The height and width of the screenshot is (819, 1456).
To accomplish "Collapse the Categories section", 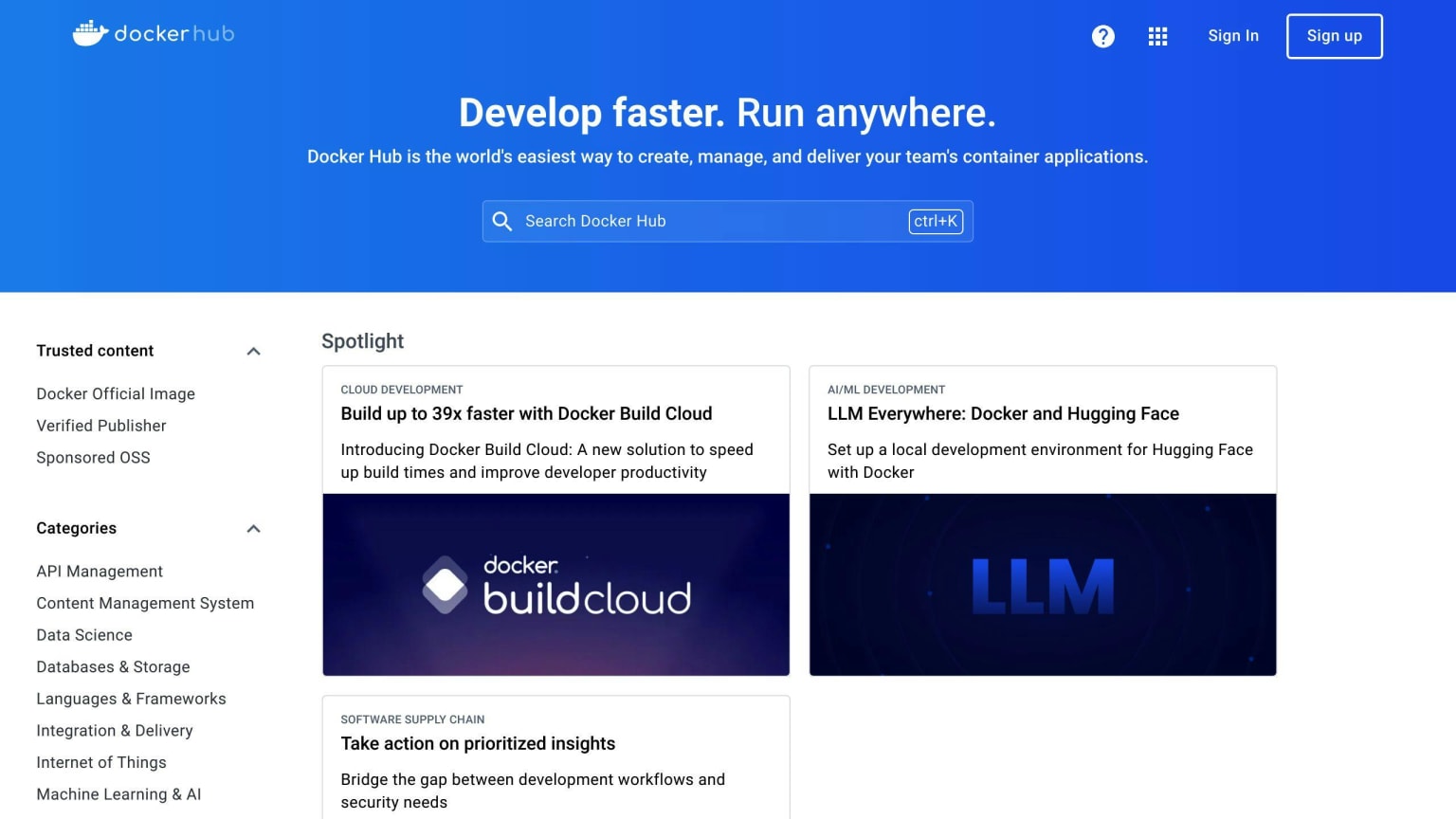I will click(253, 528).
